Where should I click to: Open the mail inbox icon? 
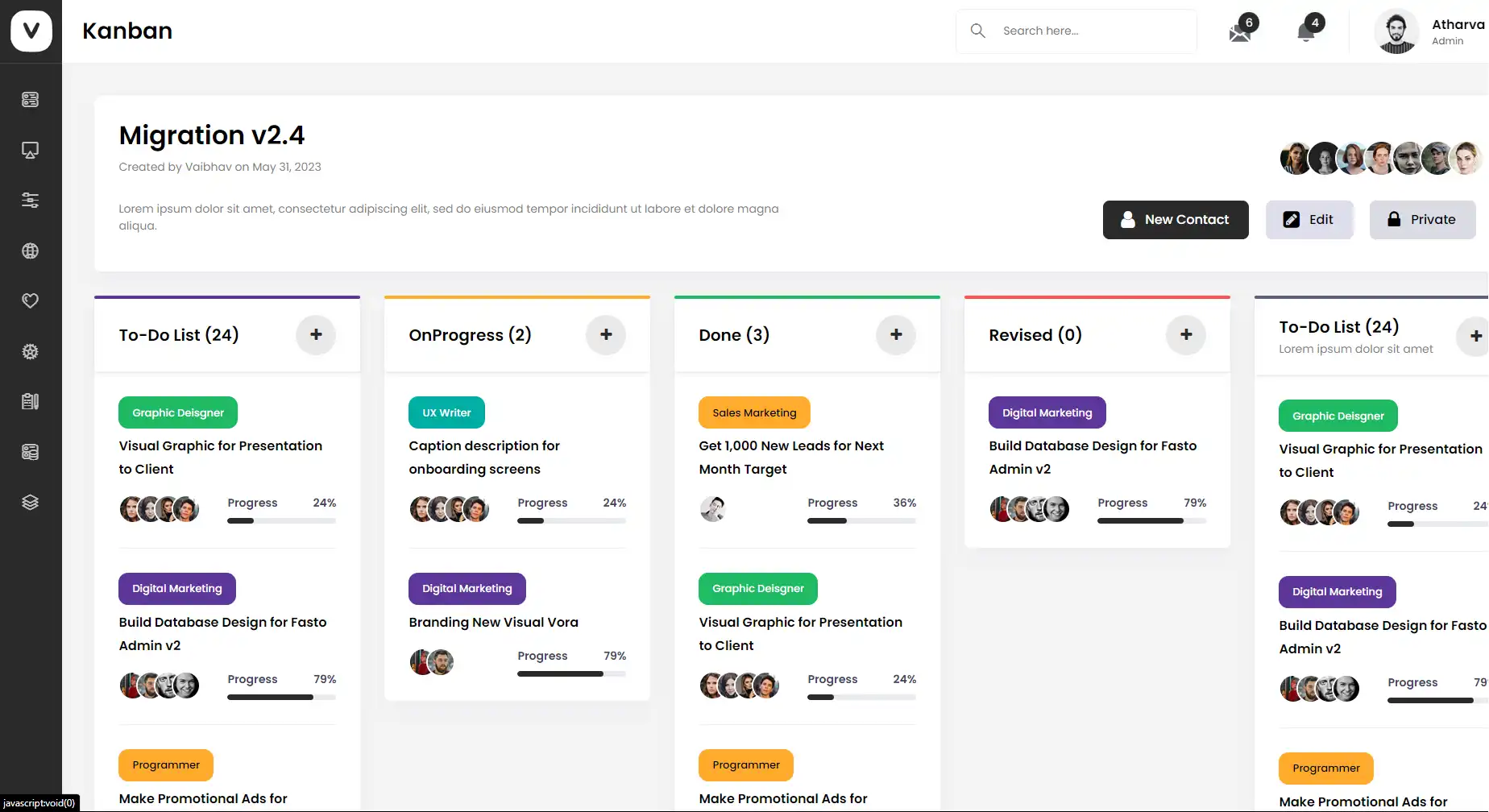[x=1240, y=33]
